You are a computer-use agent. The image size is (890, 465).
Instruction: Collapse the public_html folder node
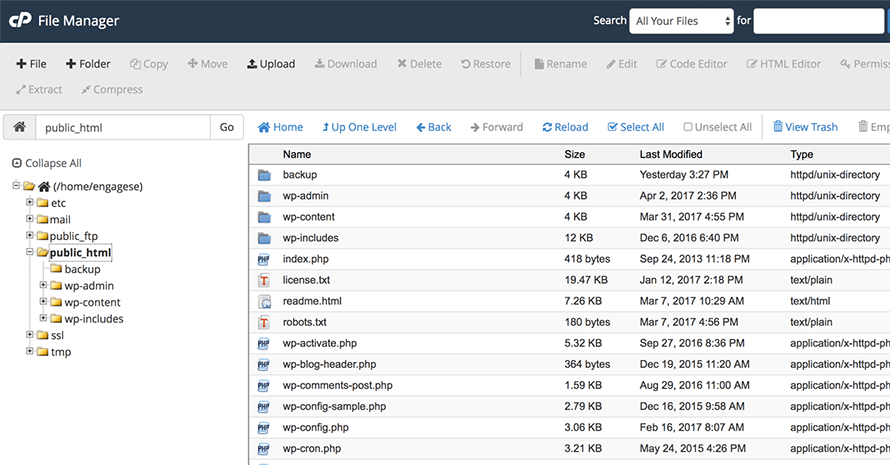click(x=30, y=251)
